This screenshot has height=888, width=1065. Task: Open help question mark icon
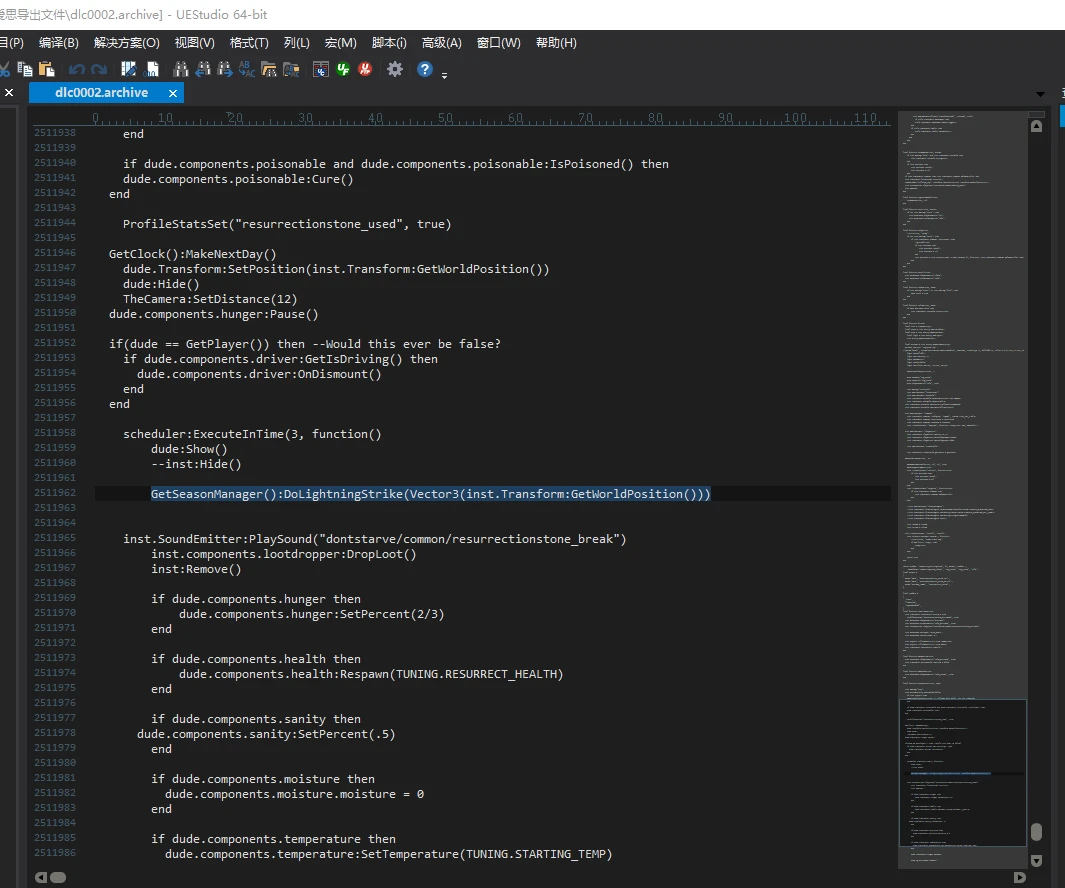425,69
